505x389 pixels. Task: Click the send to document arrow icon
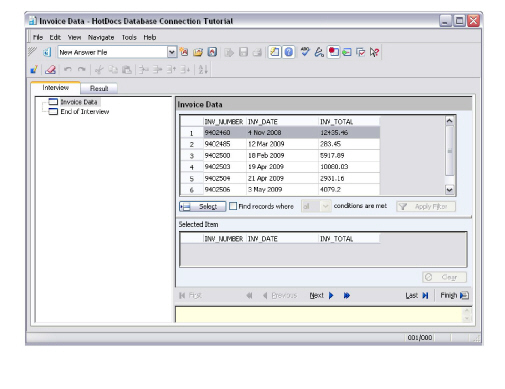[229, 52]
